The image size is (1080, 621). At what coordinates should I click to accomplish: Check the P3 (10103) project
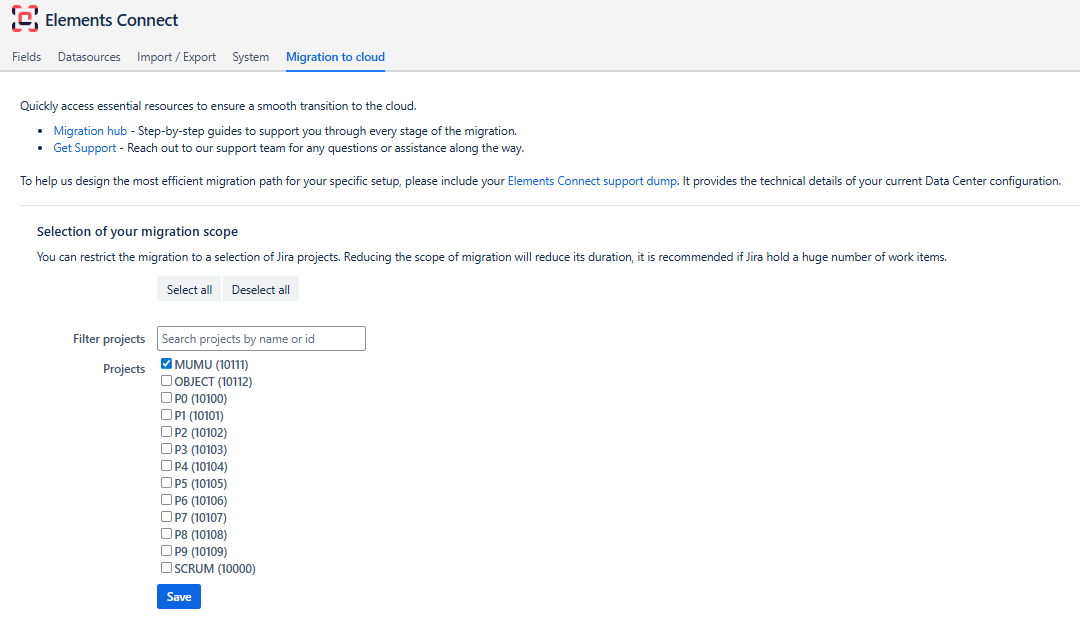tap(167, 449)
